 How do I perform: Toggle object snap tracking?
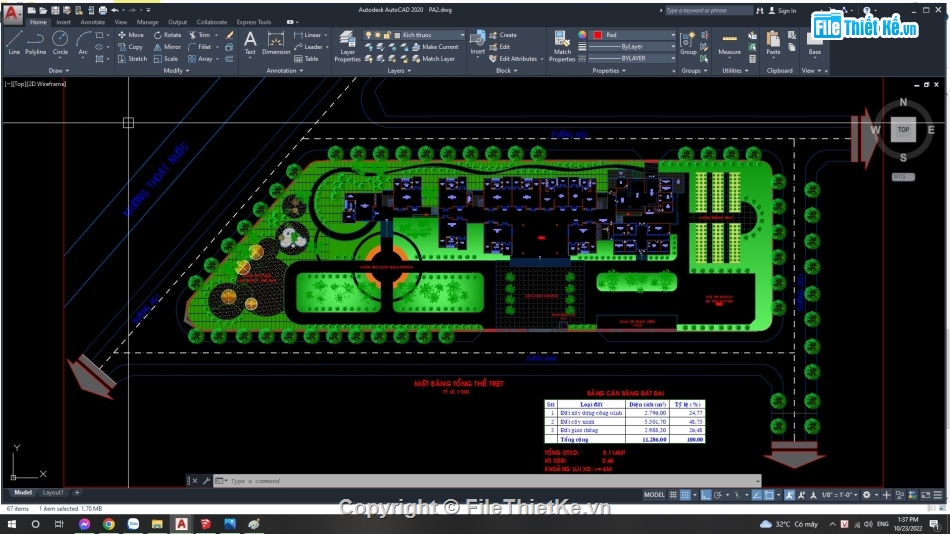click(757, 495)
